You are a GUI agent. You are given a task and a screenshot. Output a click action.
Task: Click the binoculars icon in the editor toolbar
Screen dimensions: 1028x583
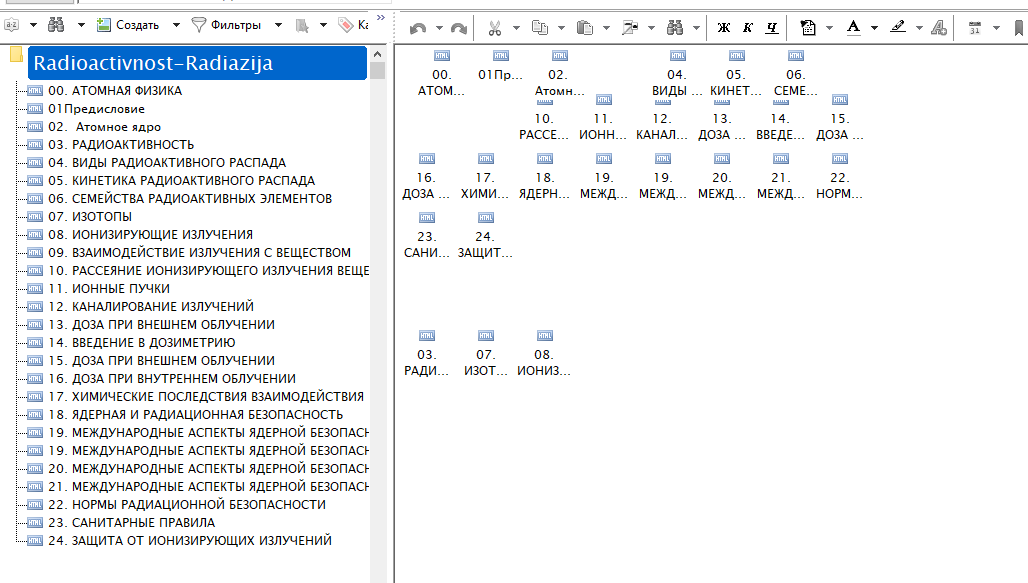(x=675, y=28)
